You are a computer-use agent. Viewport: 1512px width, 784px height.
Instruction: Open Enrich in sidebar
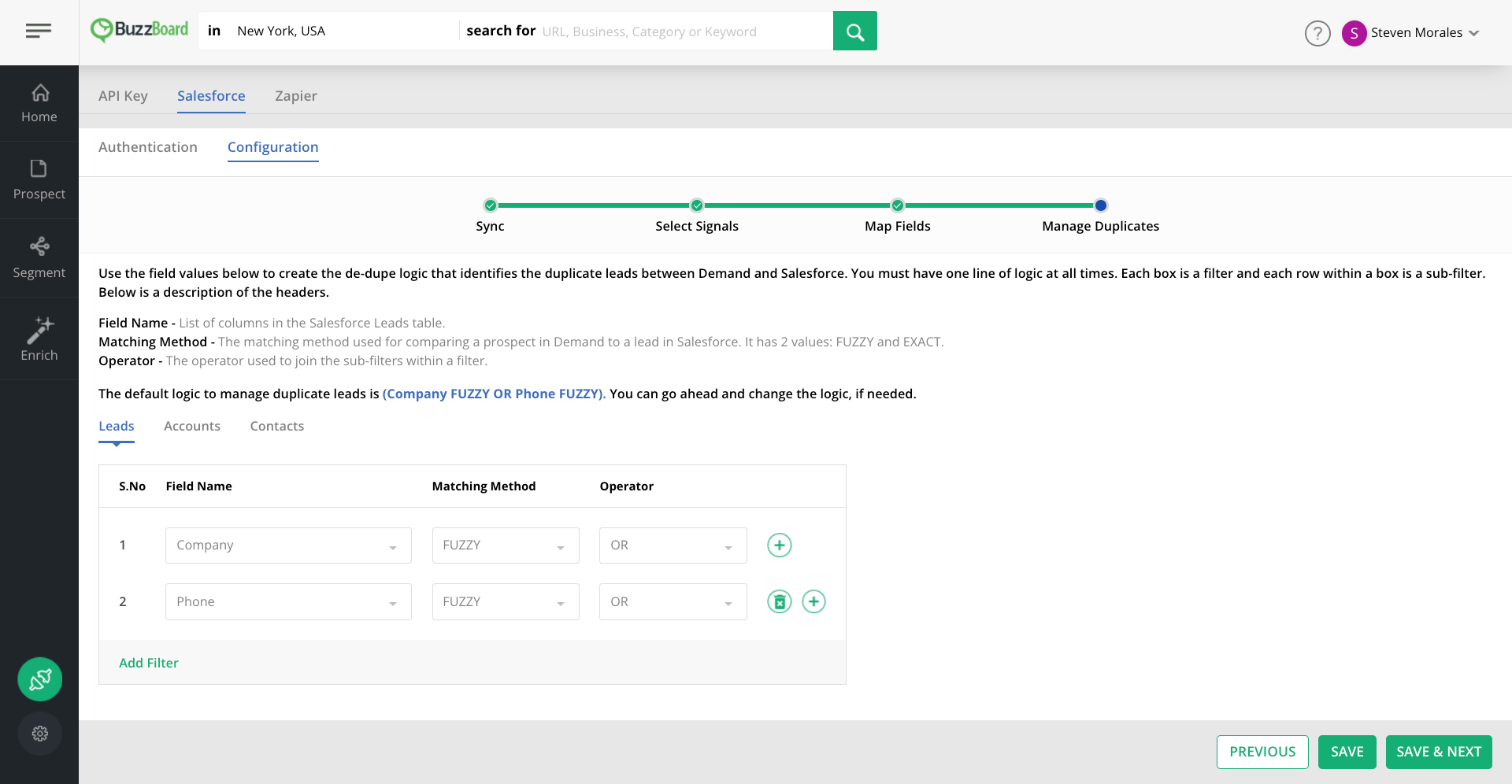pyautogui.click(x=39, y=339)
